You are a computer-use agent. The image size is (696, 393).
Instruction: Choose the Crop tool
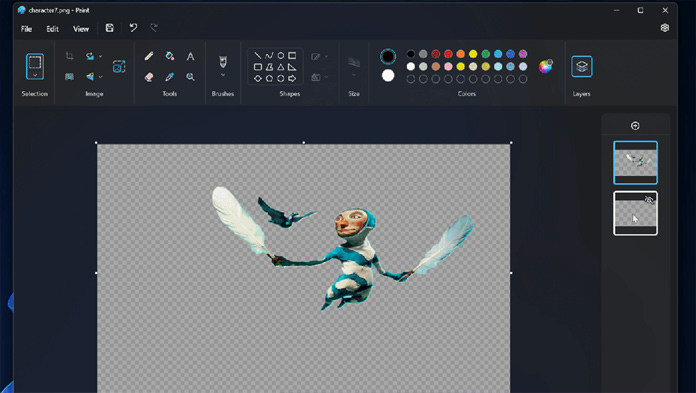click(x=70, y=56)
